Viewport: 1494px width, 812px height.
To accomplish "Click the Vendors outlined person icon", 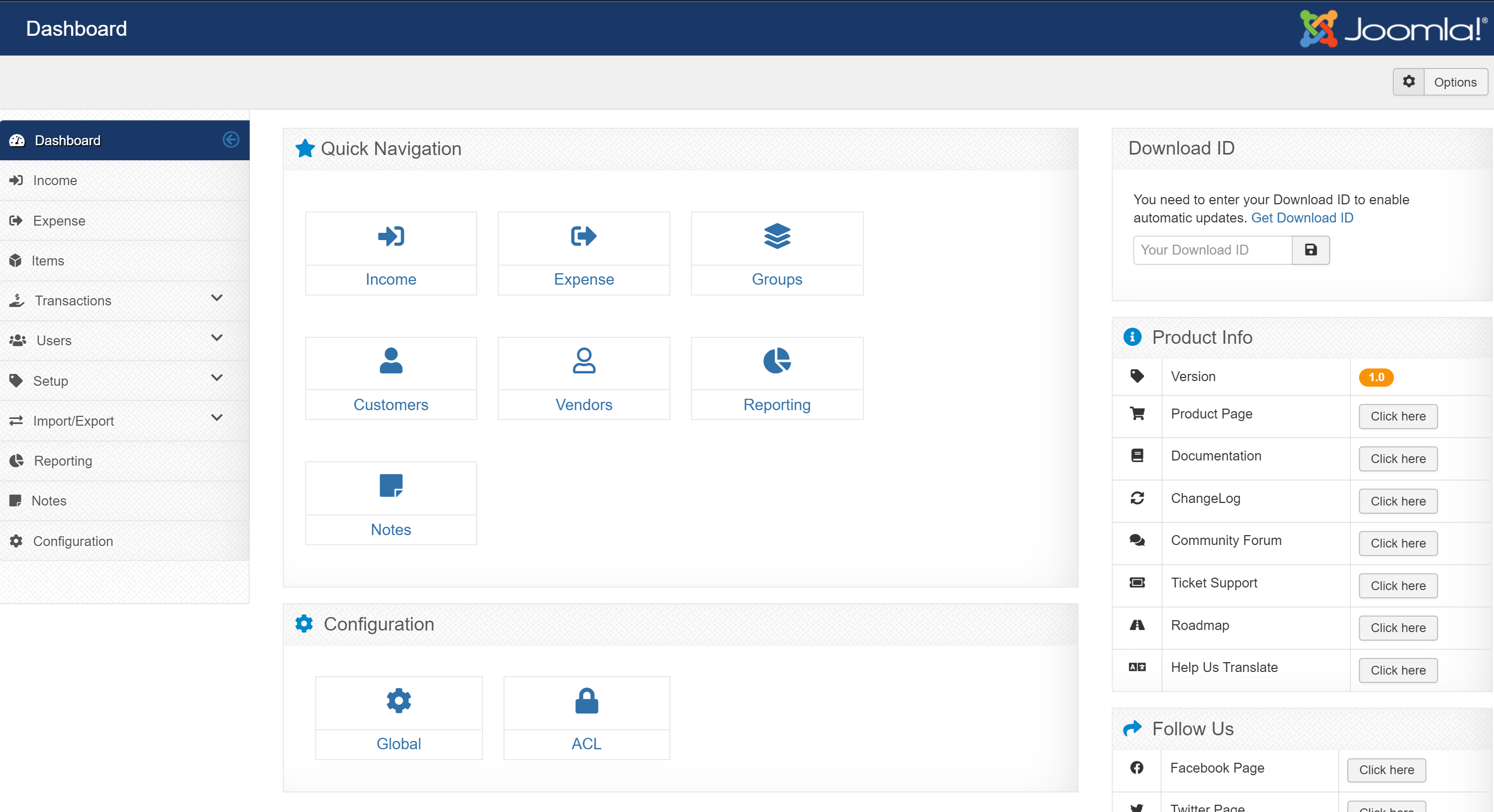I will (x=583, y=361).
